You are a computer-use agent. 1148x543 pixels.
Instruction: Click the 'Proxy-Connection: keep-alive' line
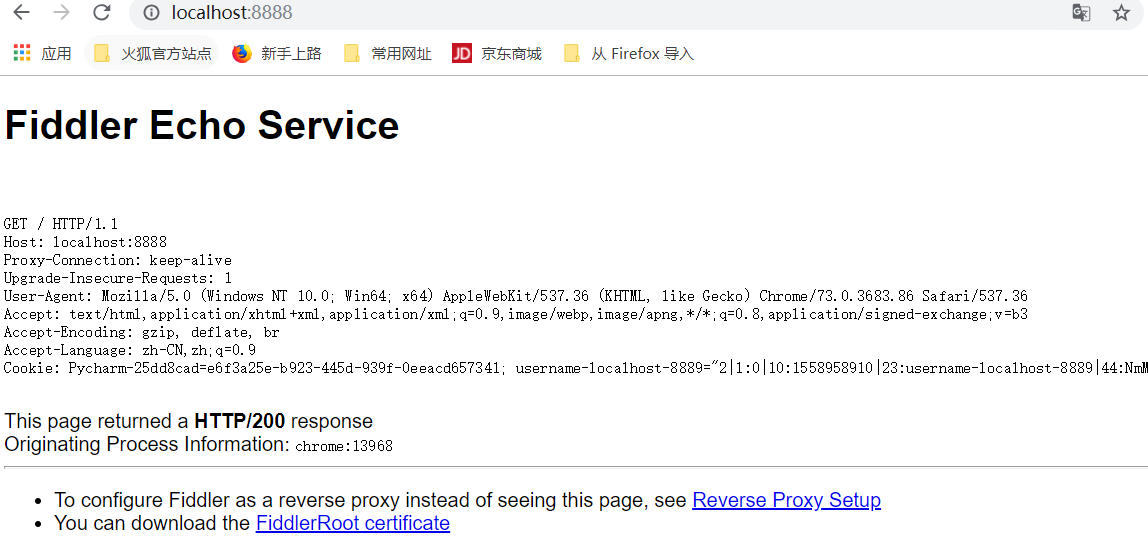point(118,260)
